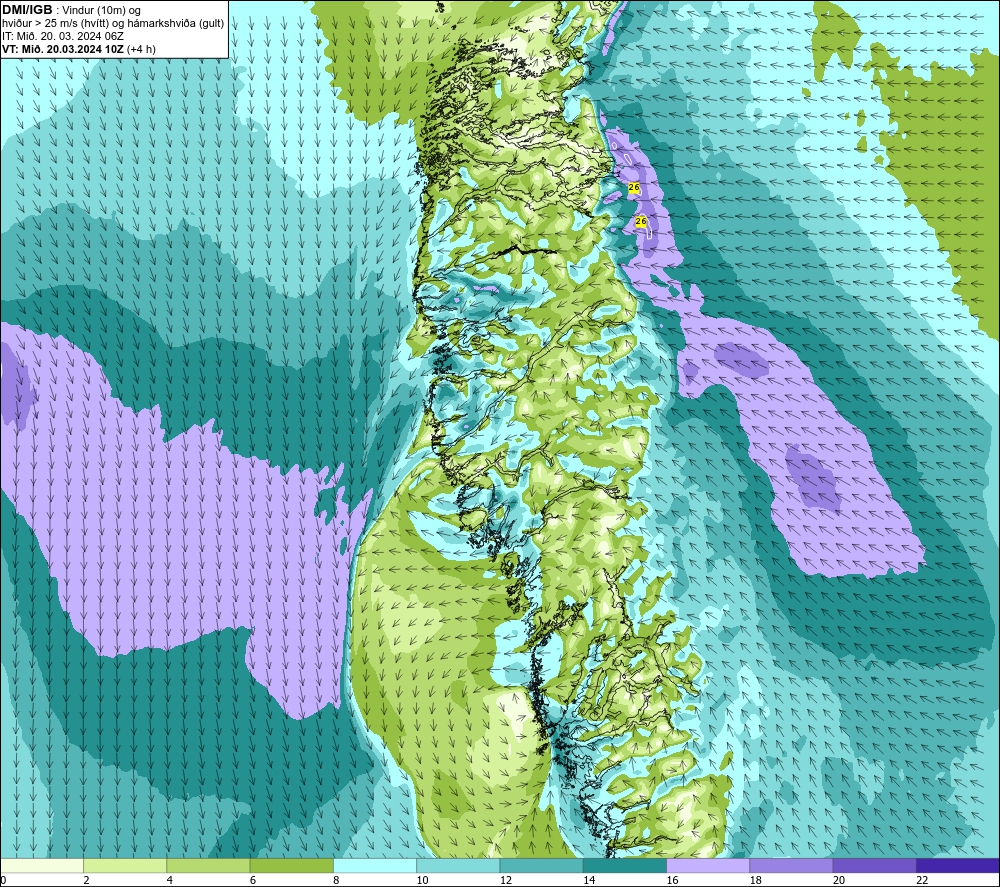Screen dimensions: 1000x887
Task: Click the 10–12 m/s cyan legend swatch
Action: (458, 865)
